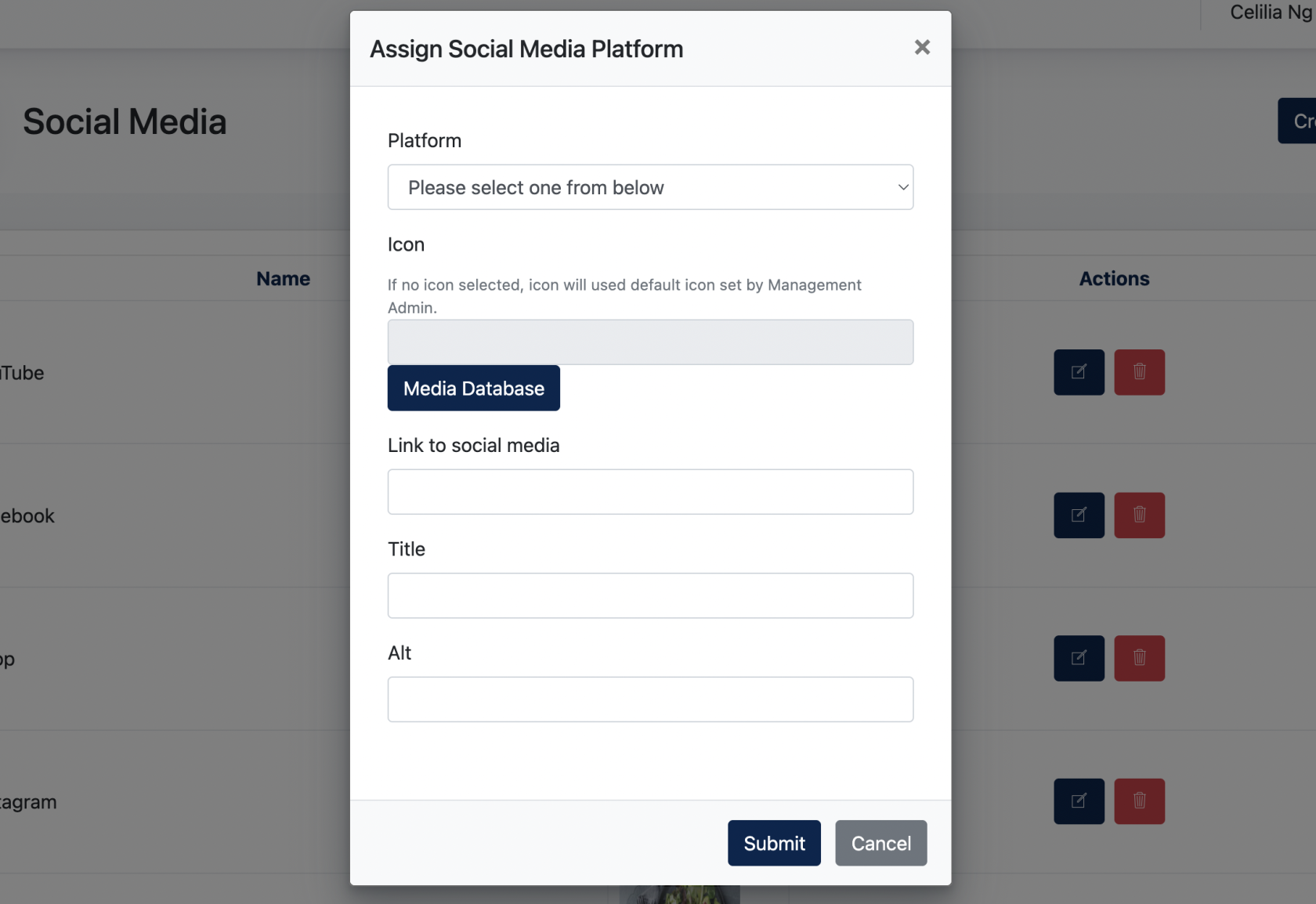Click the Social Media page heading
The height and width of the screenshot is (904, 1316).
[x=125, y=121]
